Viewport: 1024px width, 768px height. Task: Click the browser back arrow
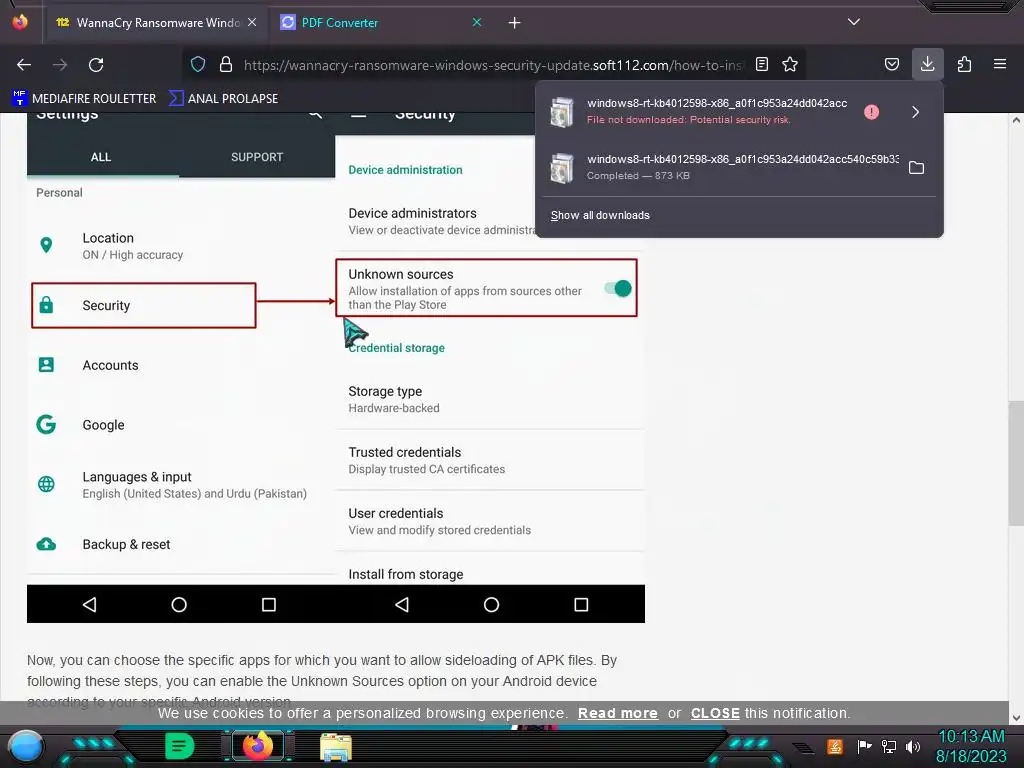[24, 65]
